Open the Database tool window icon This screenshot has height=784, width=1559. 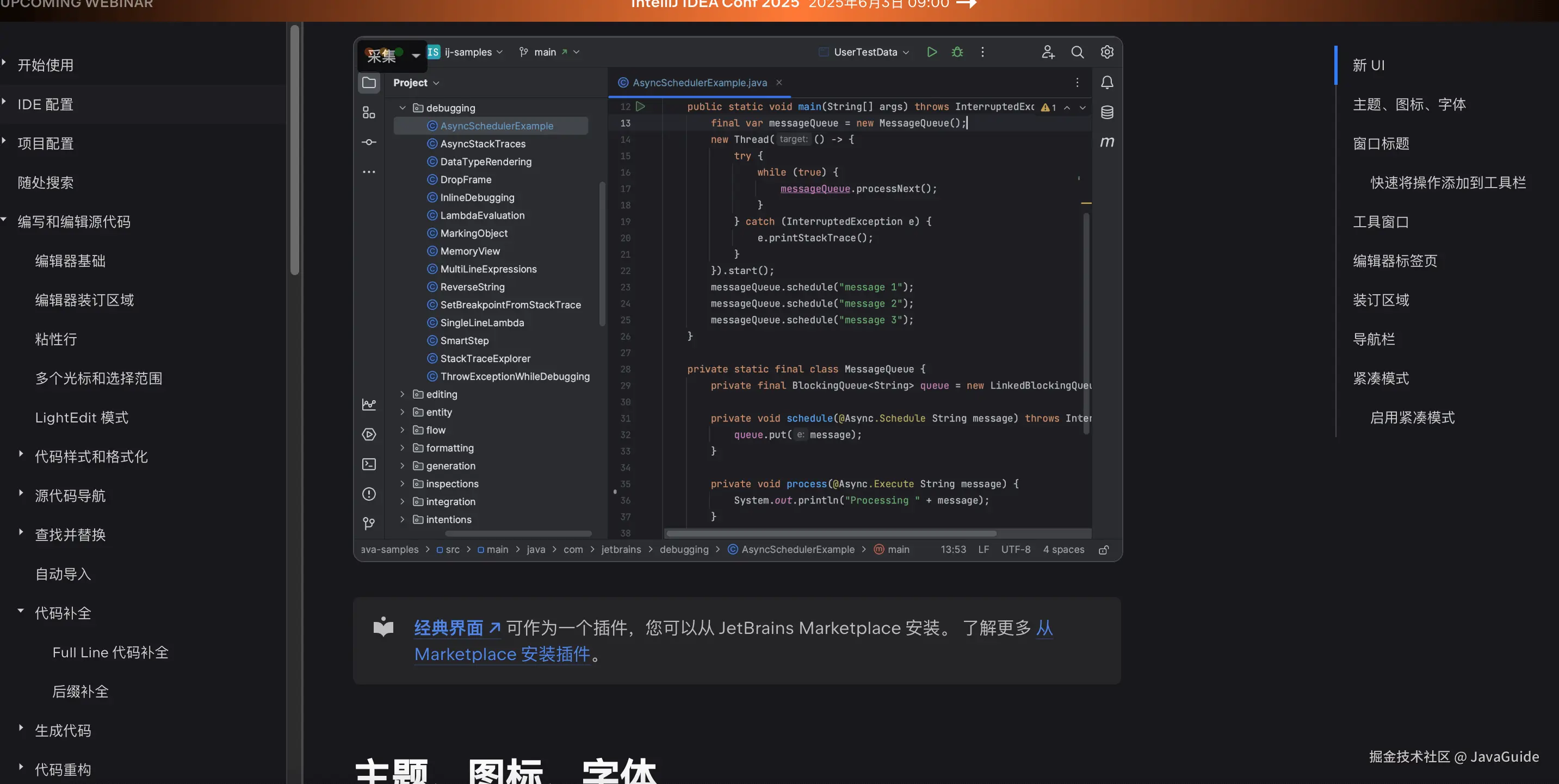tap(1107, 112)
